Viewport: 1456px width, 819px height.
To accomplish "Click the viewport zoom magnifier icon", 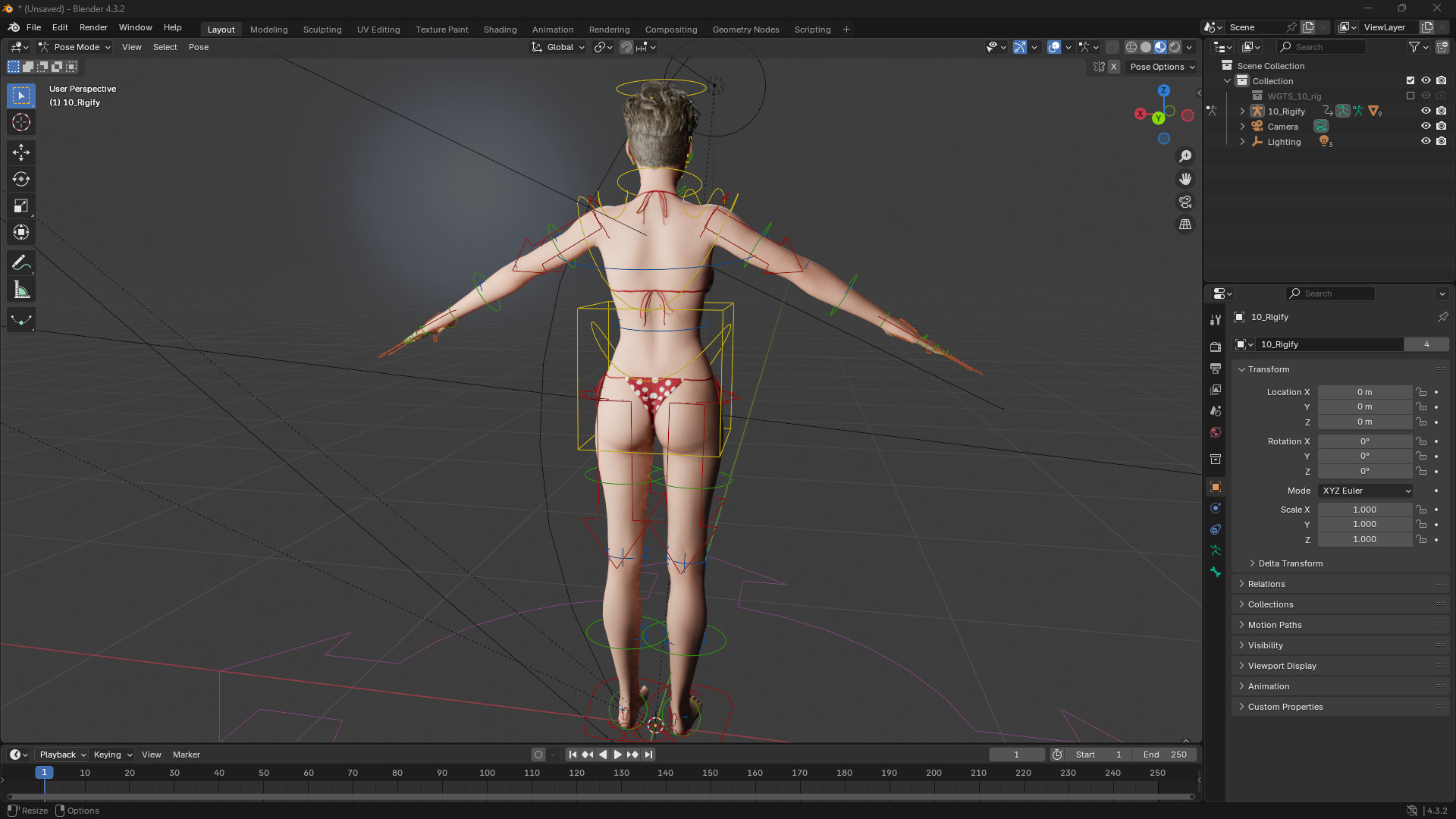I will [1185, 156].
